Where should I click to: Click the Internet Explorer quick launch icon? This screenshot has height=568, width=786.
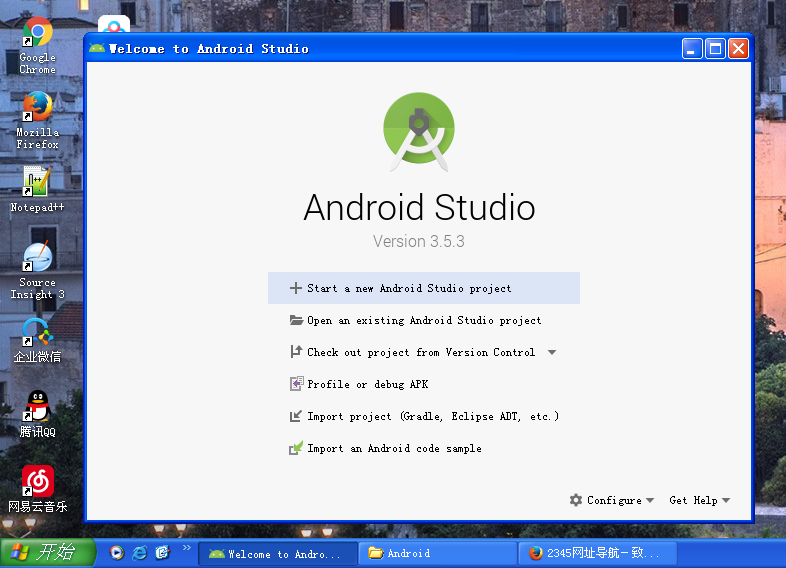pyautogui.click(x=139, y=552)
